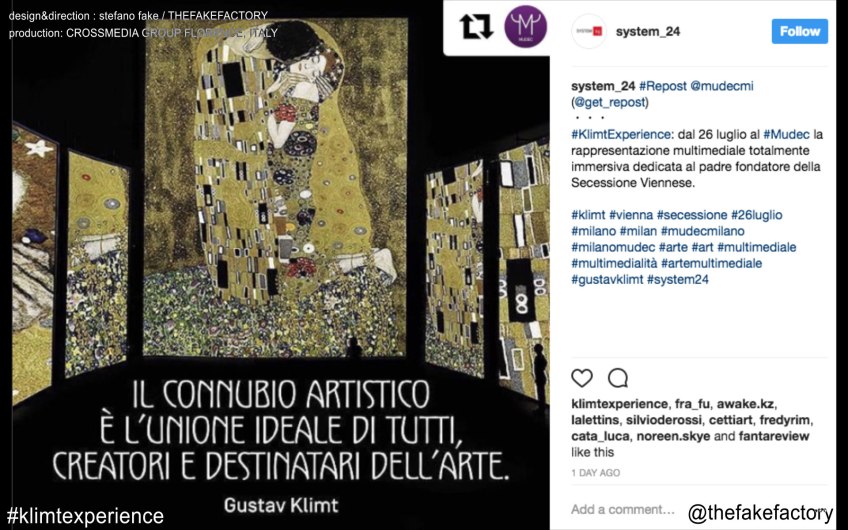Click the heart like icon

coord(582,377)
